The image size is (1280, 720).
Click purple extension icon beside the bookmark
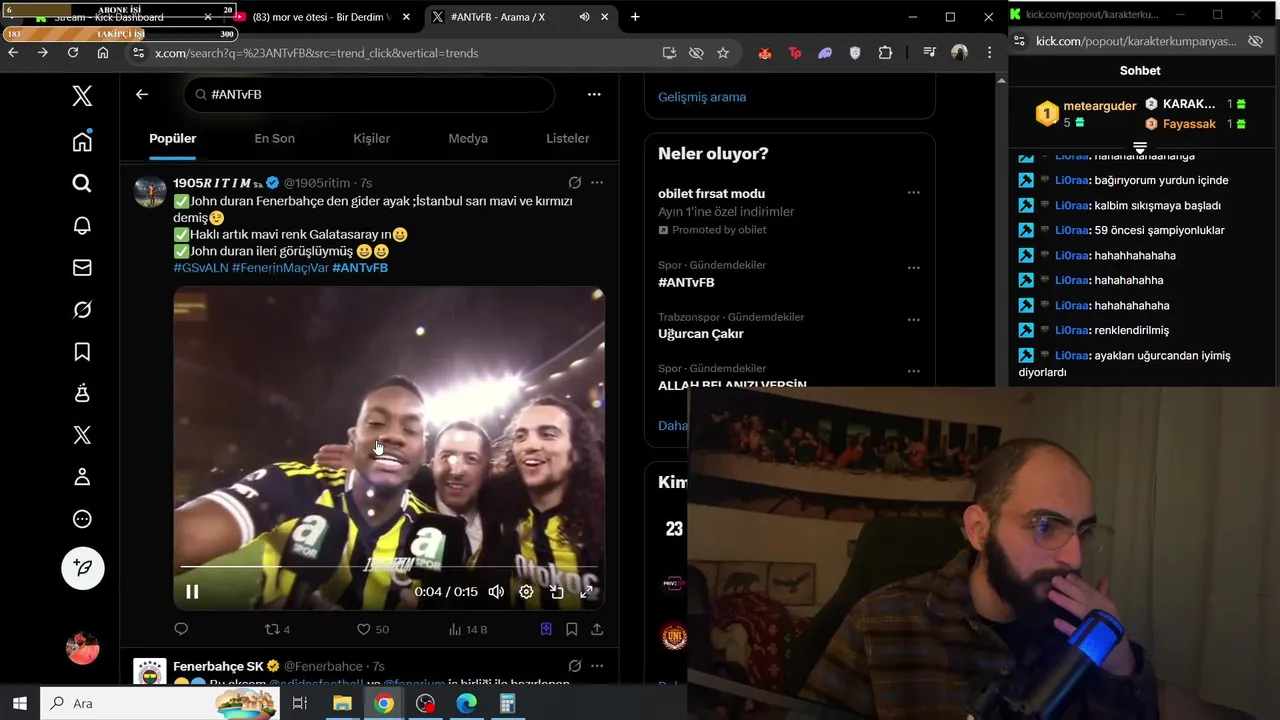click(546, 629)
